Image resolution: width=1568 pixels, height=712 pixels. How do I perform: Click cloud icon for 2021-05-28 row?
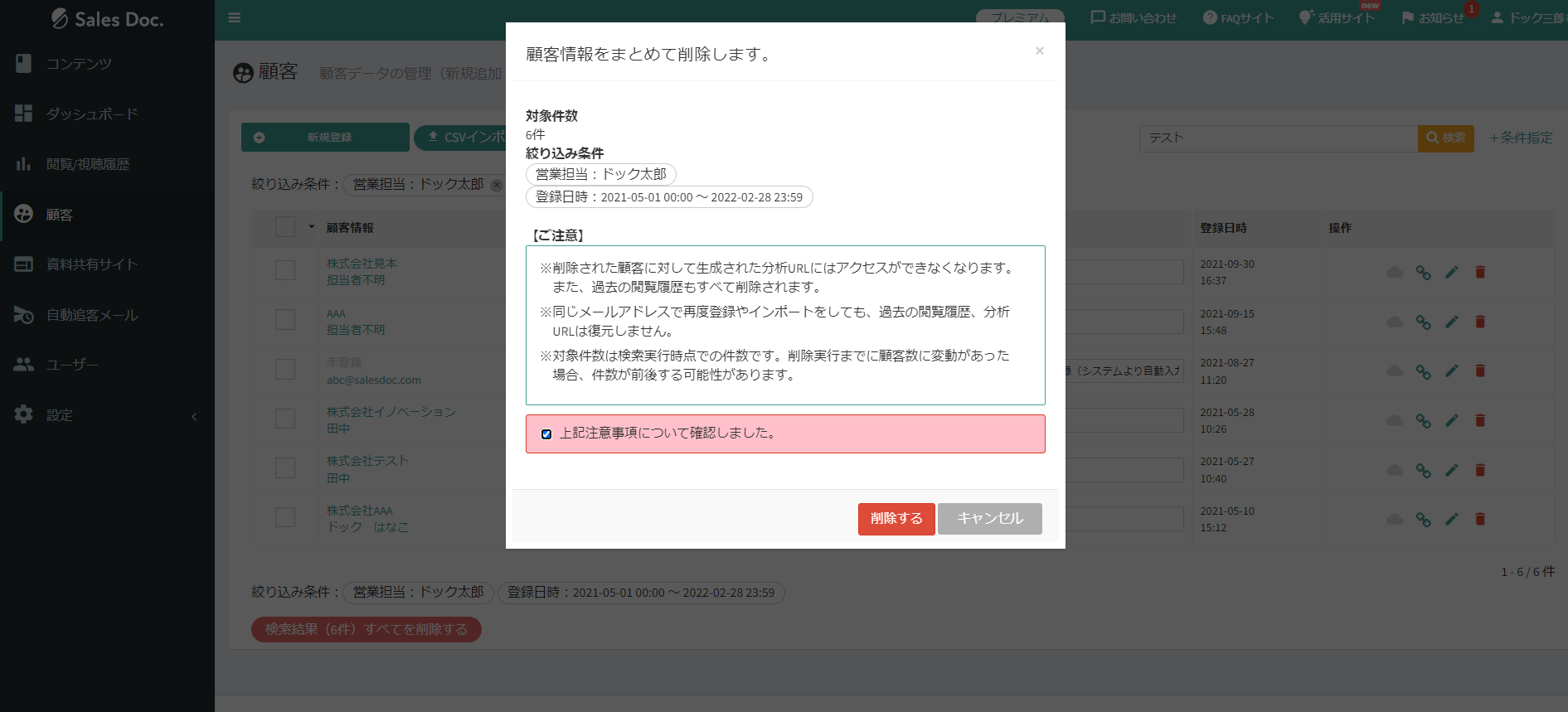point(1395,420)
